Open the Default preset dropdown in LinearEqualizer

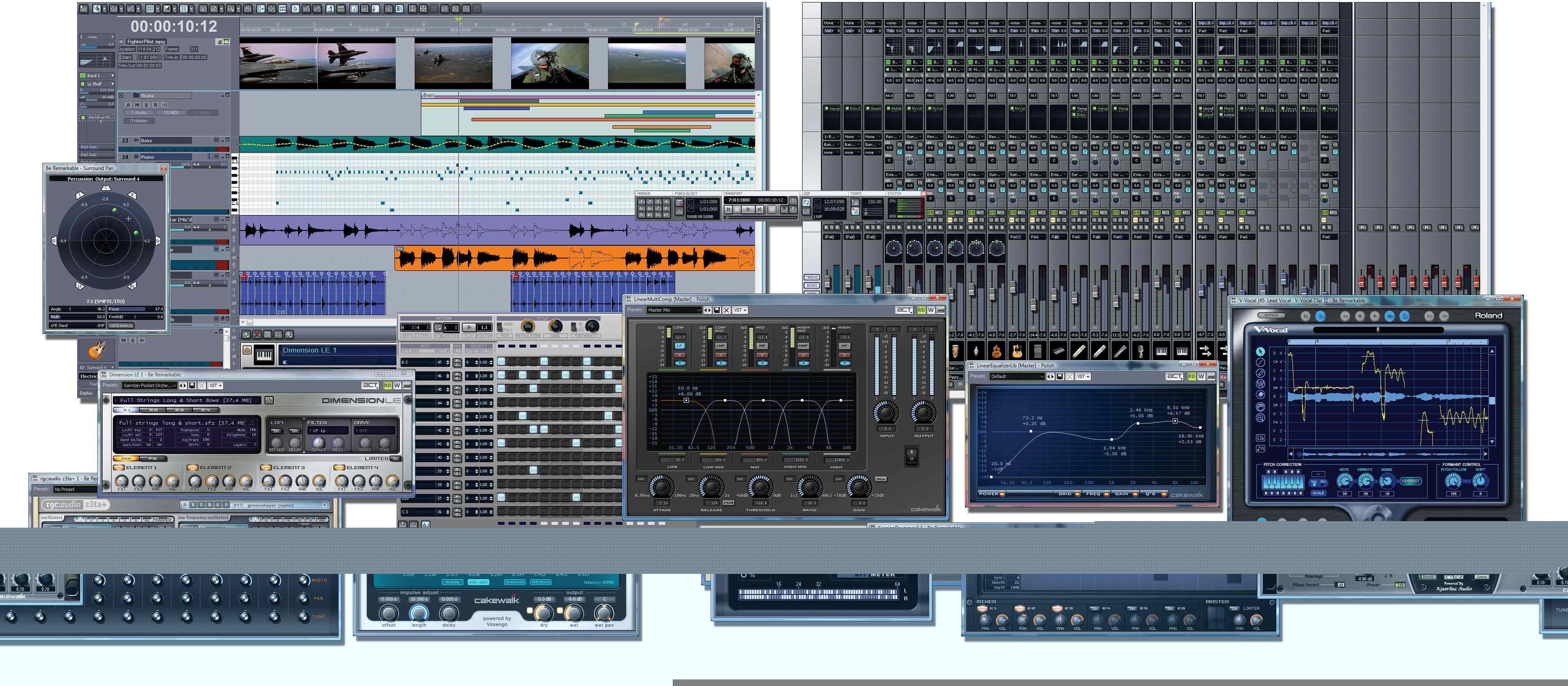tap(1017, 377)
